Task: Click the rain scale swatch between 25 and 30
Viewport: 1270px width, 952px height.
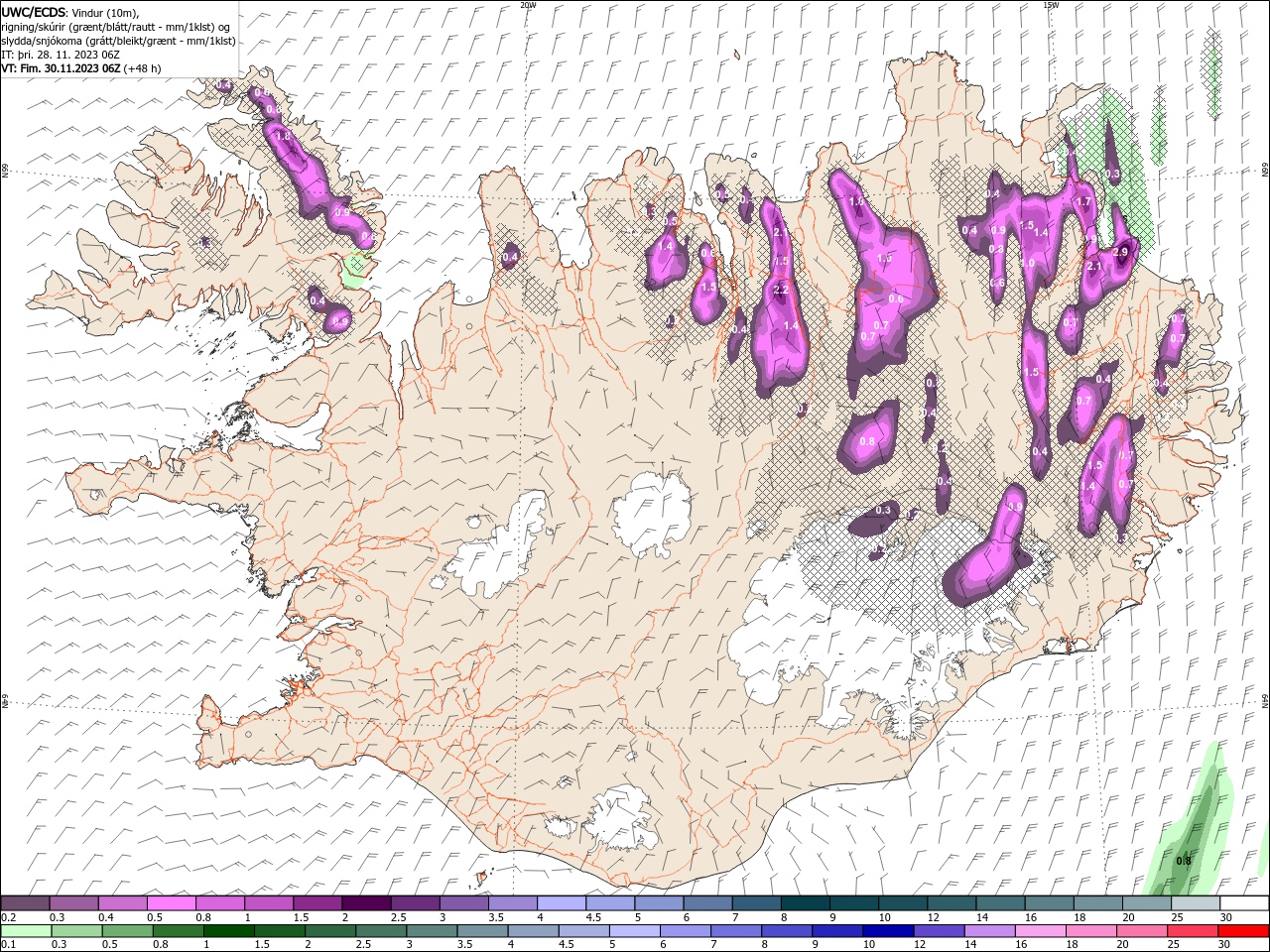Action: [1191, 931]
